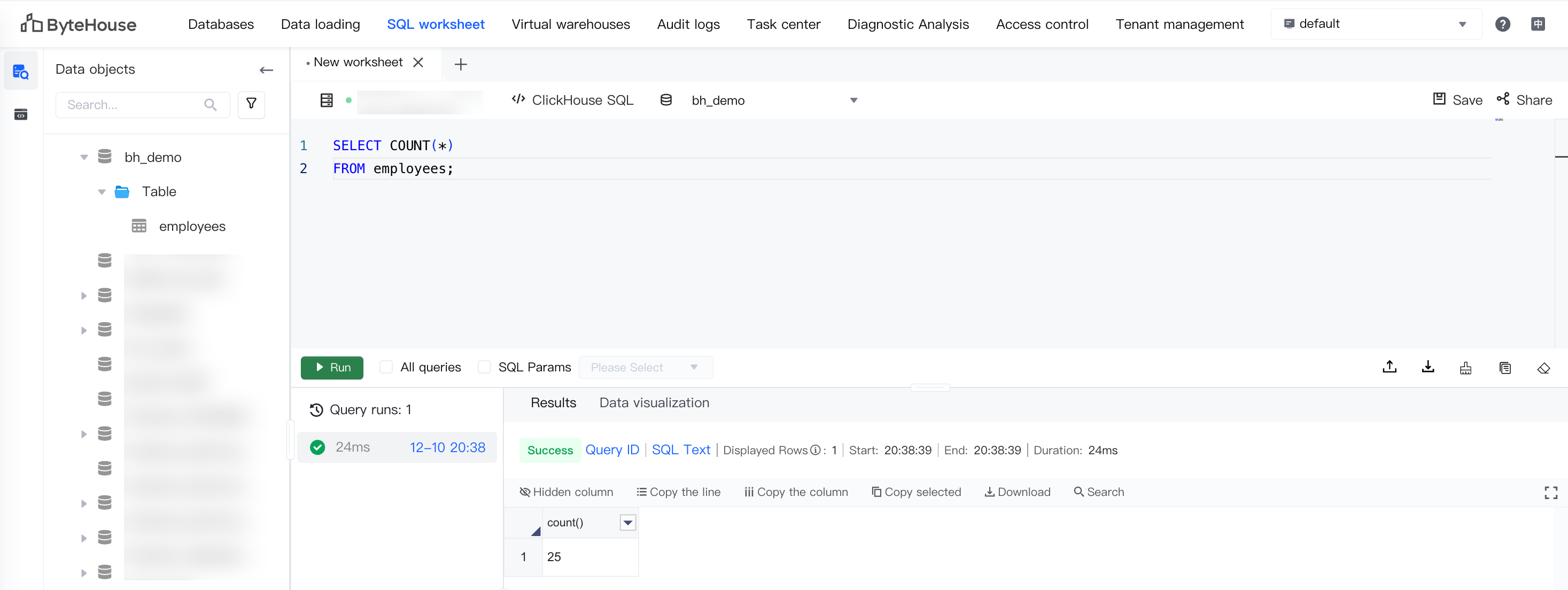Click the help question mark icon
Viewport: 1568px width, 590px height.
[x=1502, y=24]
